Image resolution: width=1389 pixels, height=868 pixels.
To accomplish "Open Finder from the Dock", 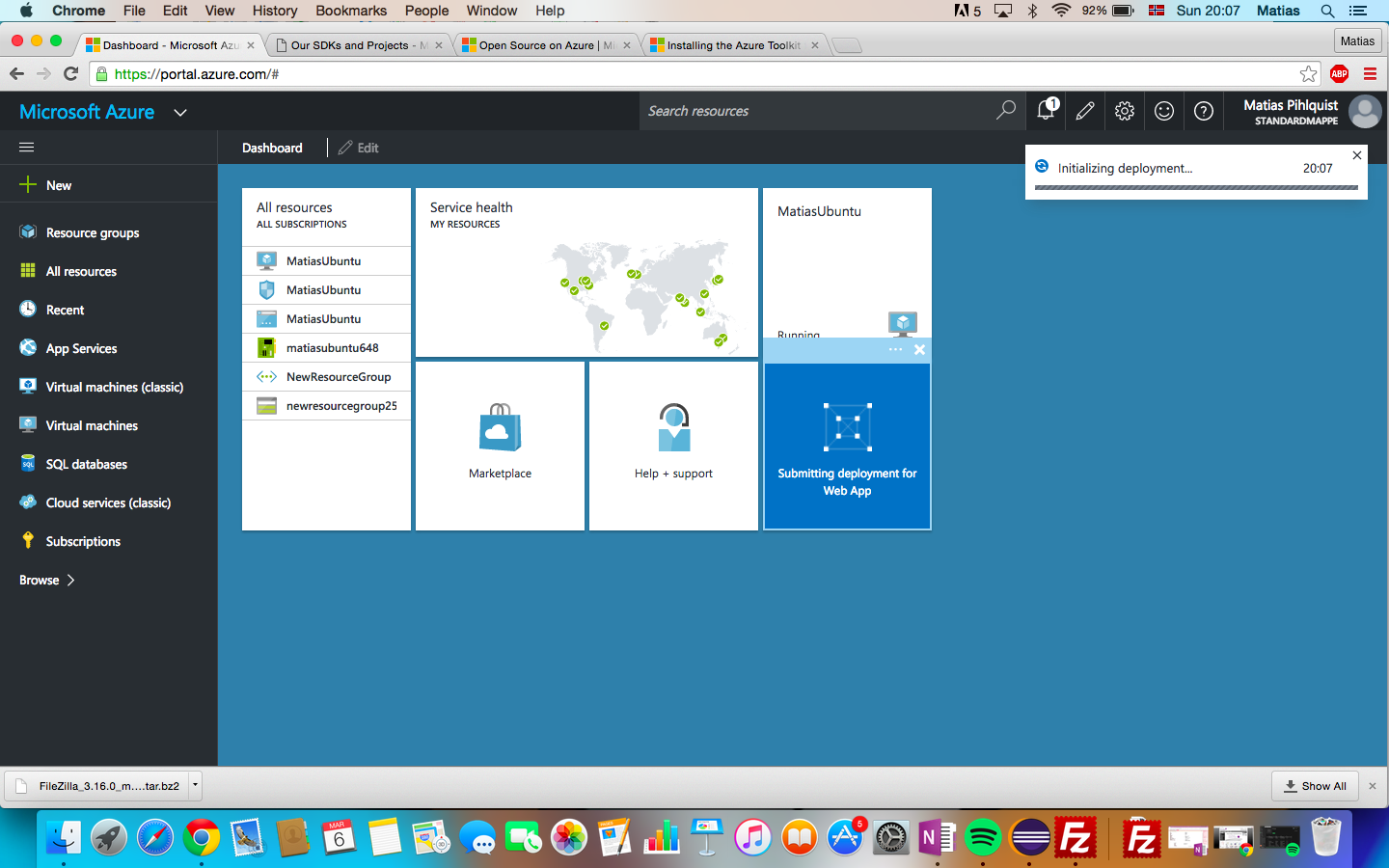I will click(x=64, y=838).
